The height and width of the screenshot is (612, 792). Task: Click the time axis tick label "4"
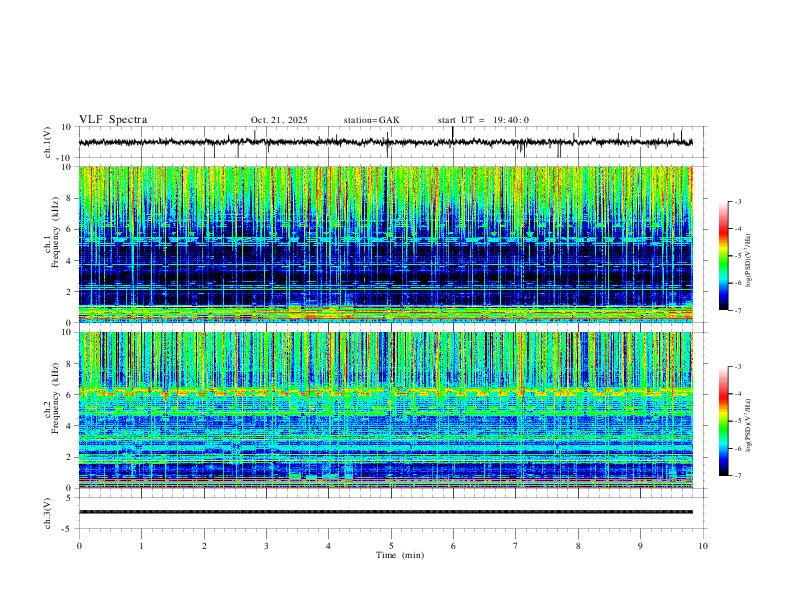(x=328, y=546)
